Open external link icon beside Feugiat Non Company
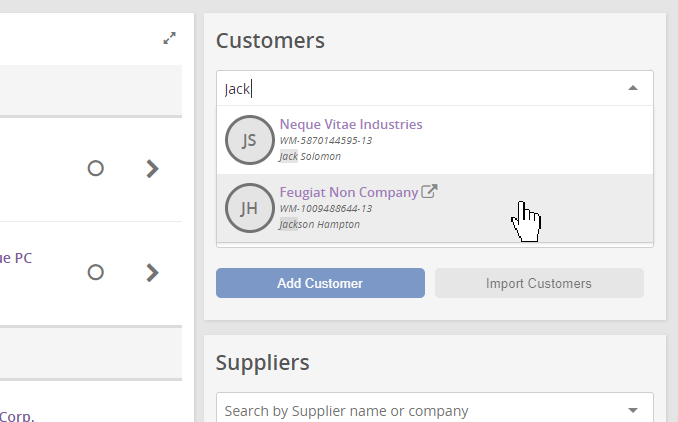678x422 pixels. pyautogui.click(x=429, y=191)
